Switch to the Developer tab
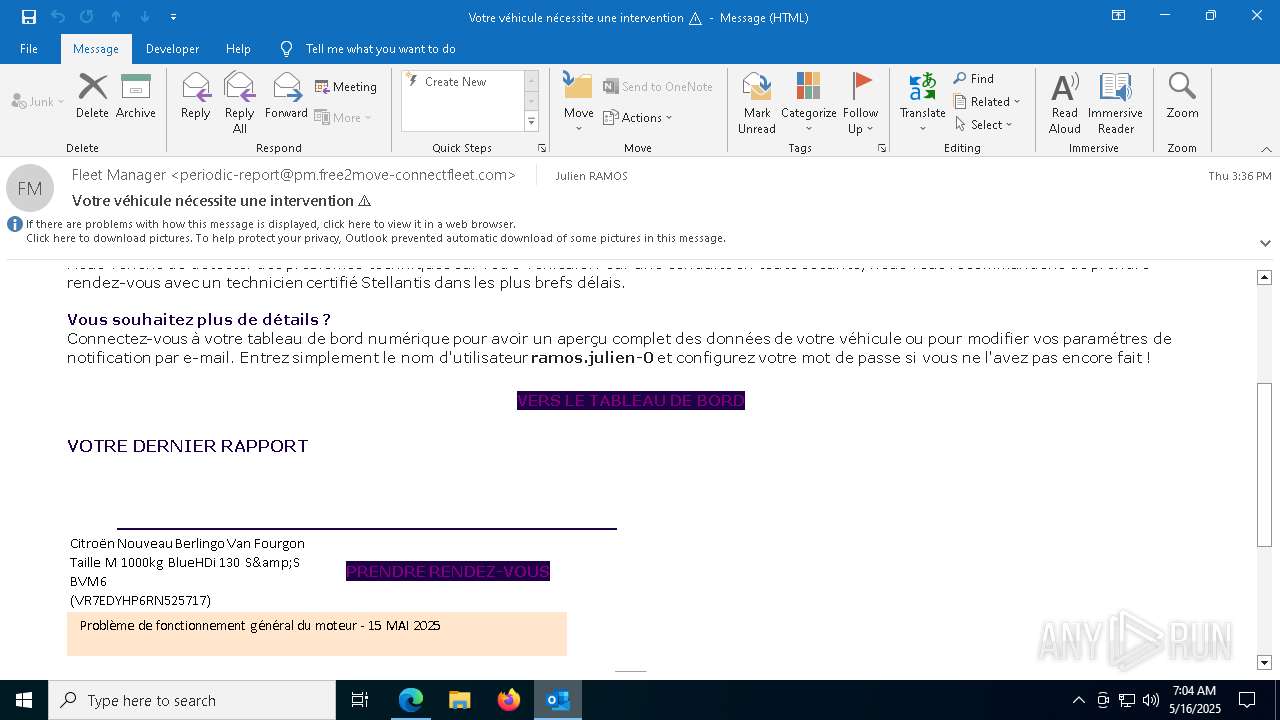1280x720 pixels. point(172,49)
